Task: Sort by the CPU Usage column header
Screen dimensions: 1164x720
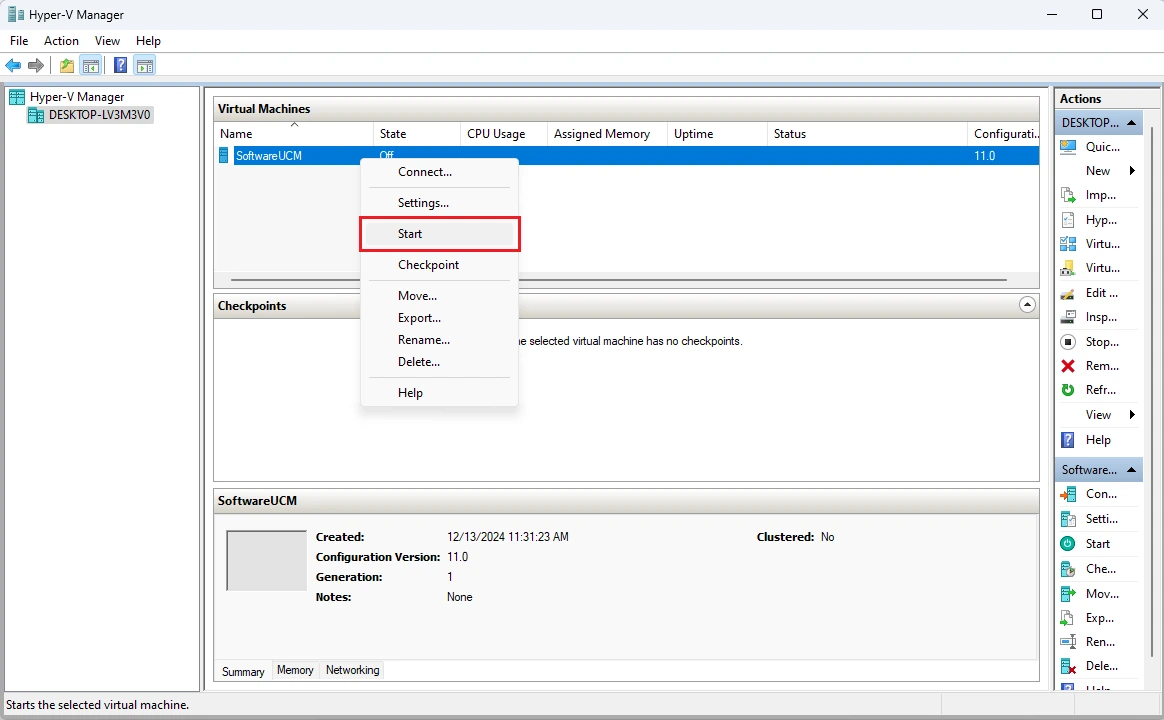Action: (x=504, y=134)
